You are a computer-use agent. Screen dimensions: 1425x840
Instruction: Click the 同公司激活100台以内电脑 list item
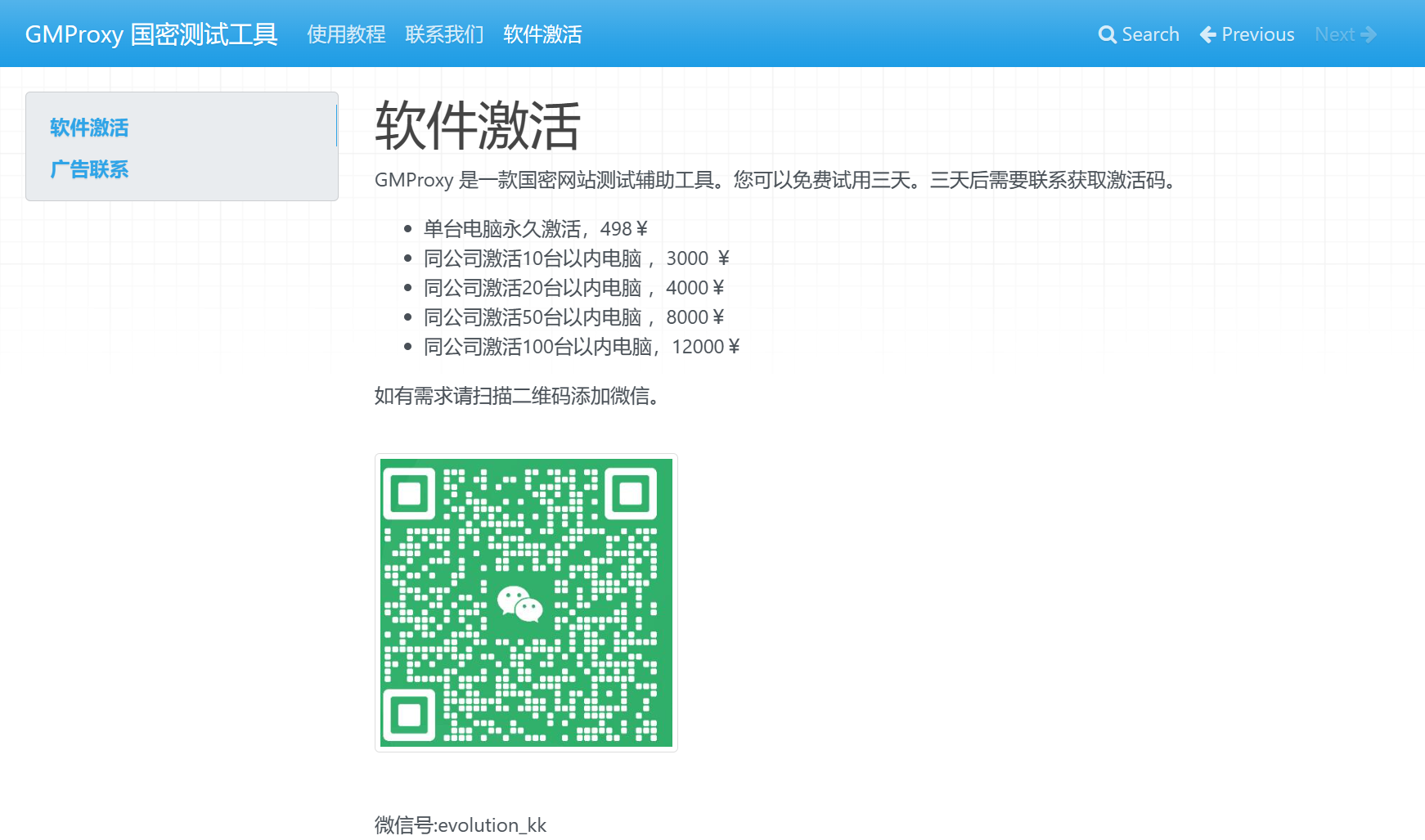582,347
